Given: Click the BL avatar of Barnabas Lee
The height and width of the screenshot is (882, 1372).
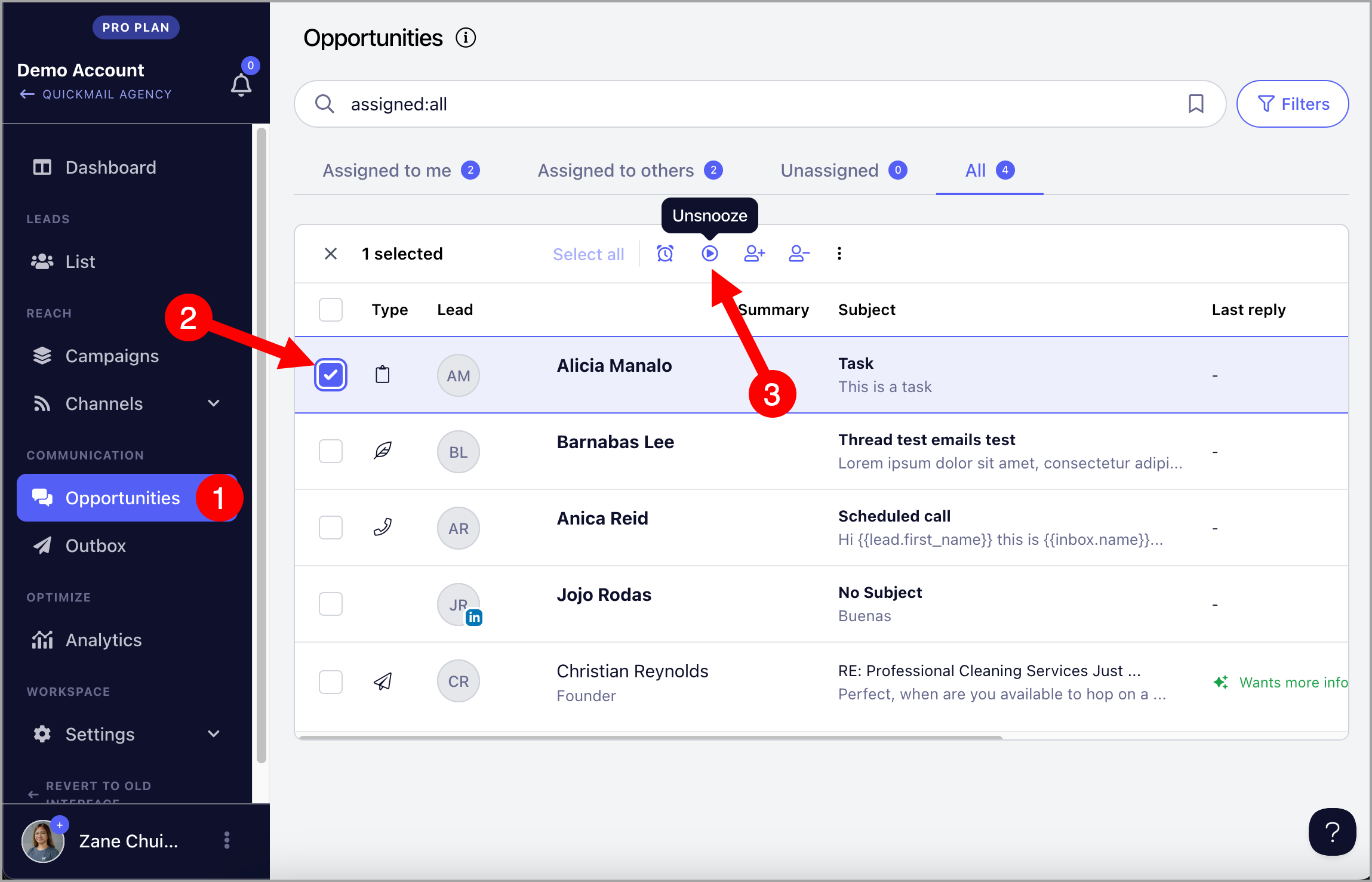Looking at the screenshot, I should 459,452.
